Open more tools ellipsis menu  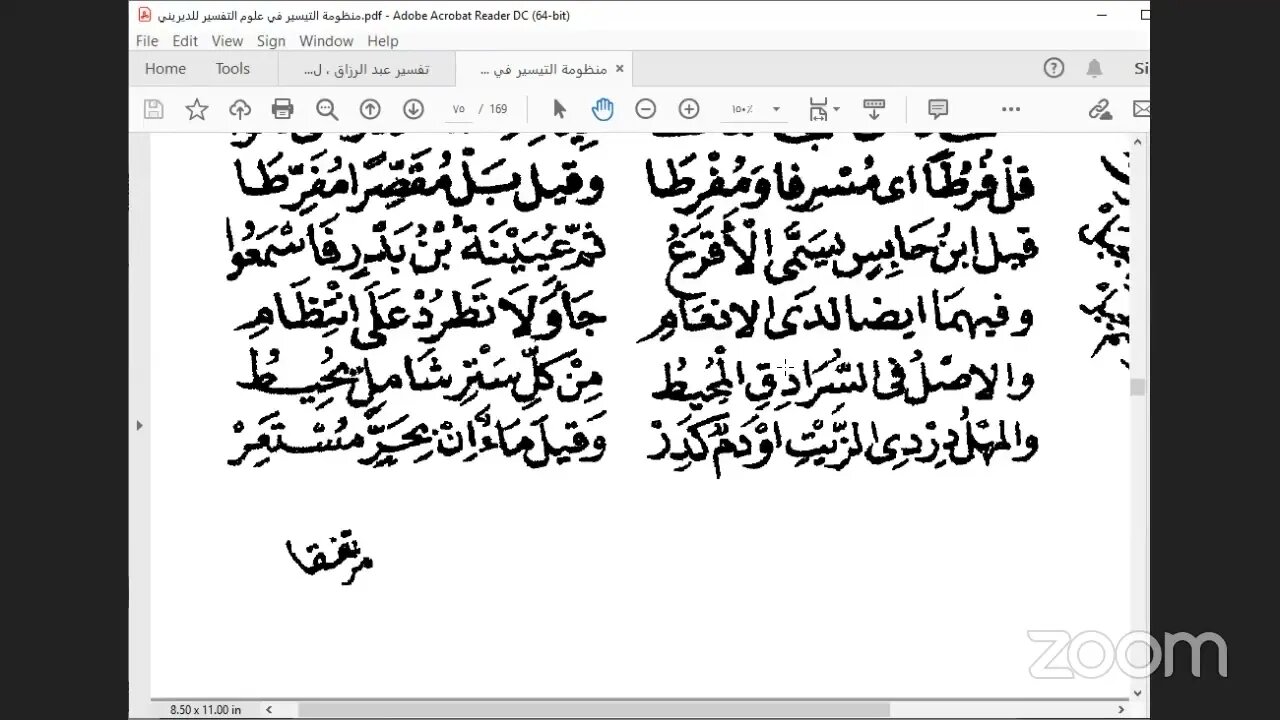pyautogui.click(x=1011, y=109)
